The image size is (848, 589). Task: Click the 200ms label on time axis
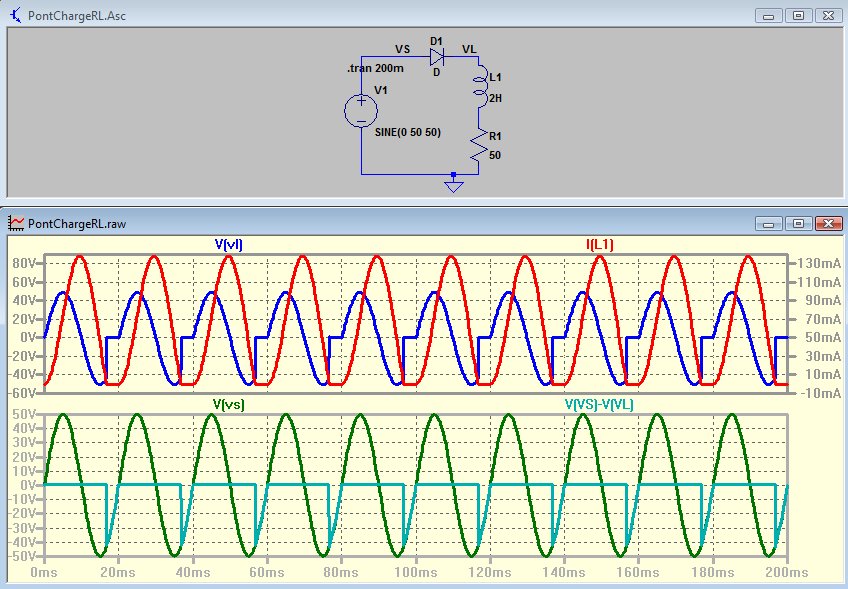point(787,573)
